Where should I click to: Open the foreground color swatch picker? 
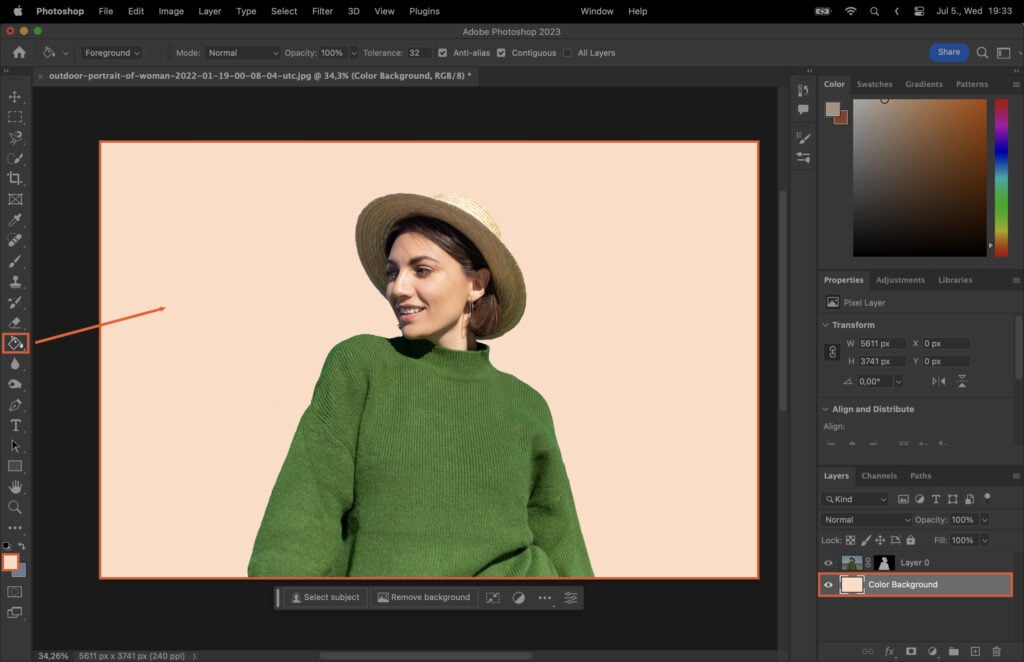(x=11, y=564)
